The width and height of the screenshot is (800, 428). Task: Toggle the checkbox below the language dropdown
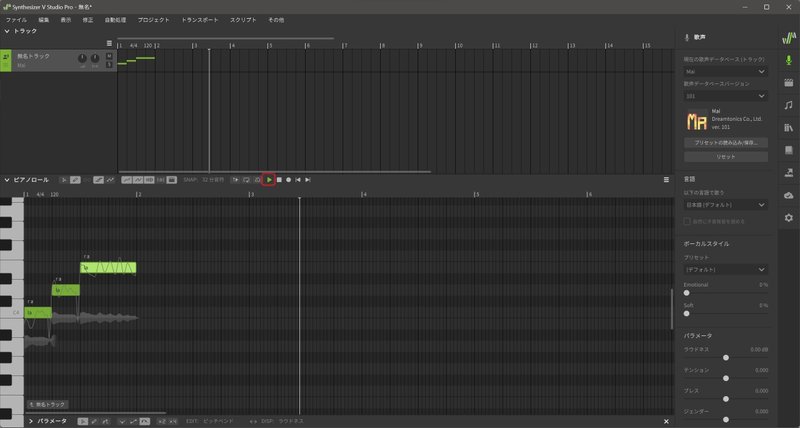687,221
